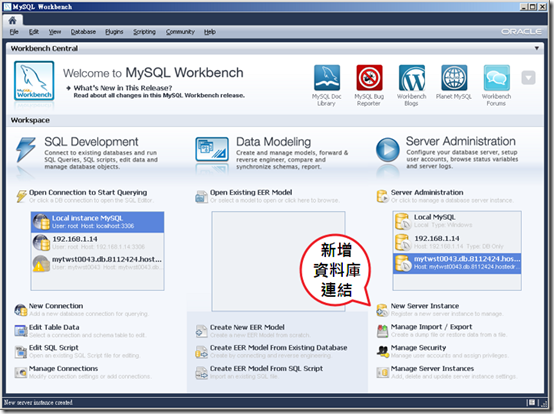Click the Manage Server Instances icon
Image resolution: width=554 pixels, height=414 pixels.
pos(382,372)
